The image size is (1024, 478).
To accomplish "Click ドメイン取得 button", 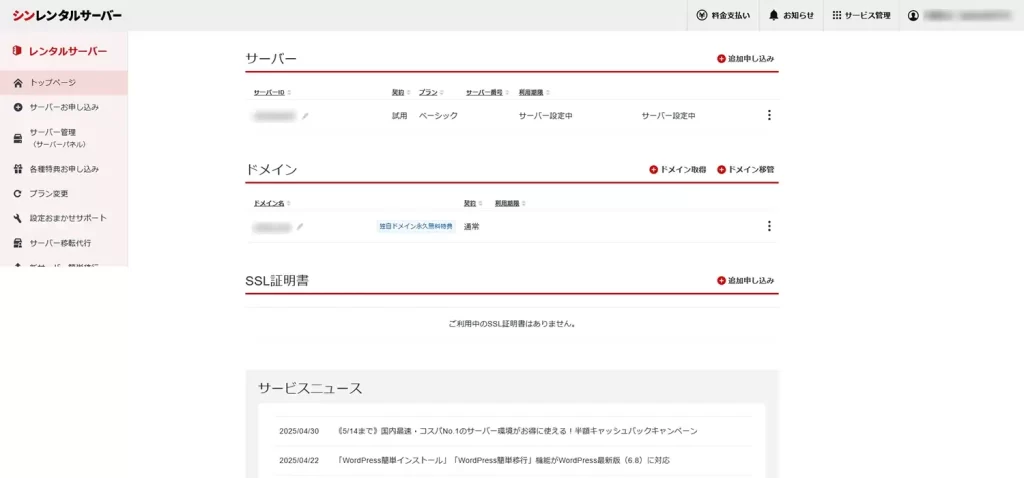I will (x=677, y=170).
